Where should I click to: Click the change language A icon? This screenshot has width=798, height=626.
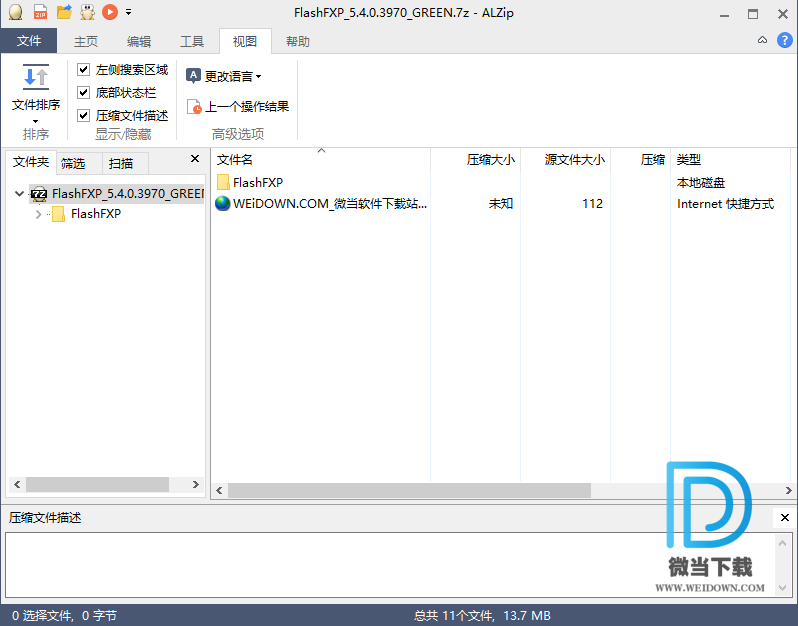193,76
